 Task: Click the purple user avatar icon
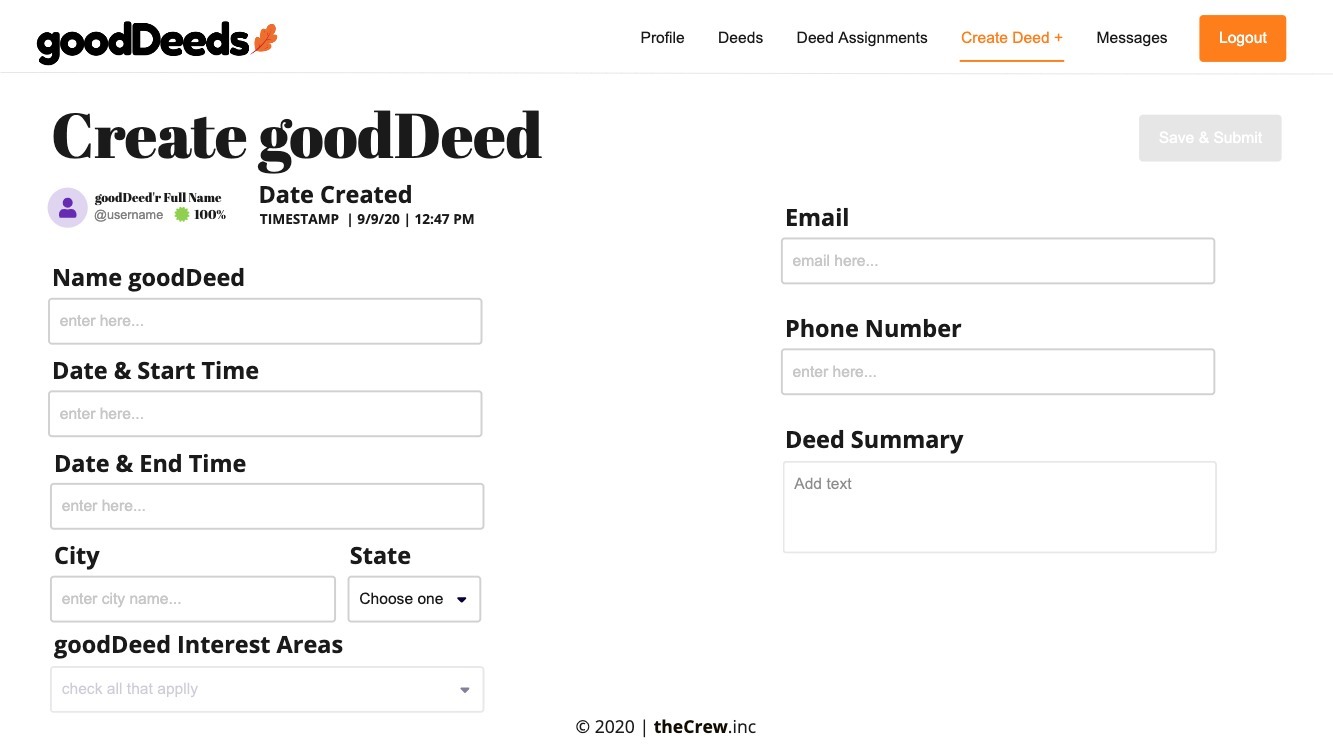click(67, 207)
